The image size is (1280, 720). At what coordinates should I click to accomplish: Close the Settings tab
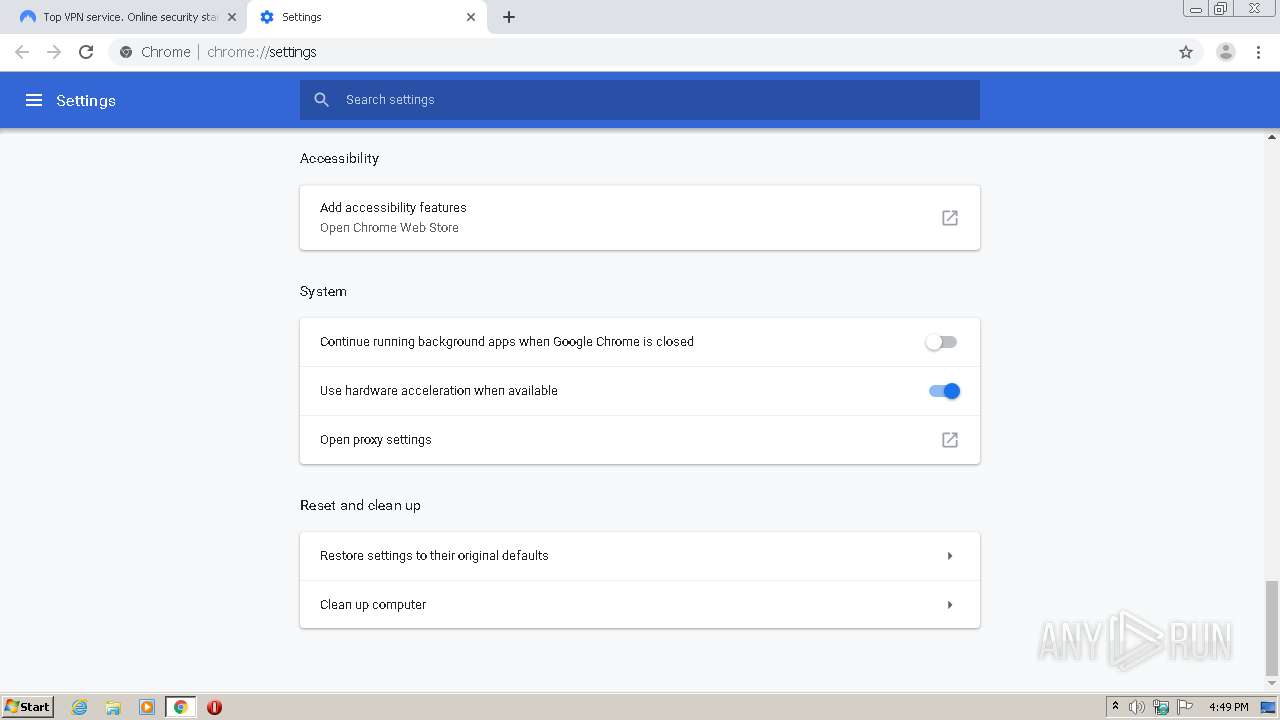point(471,17)
